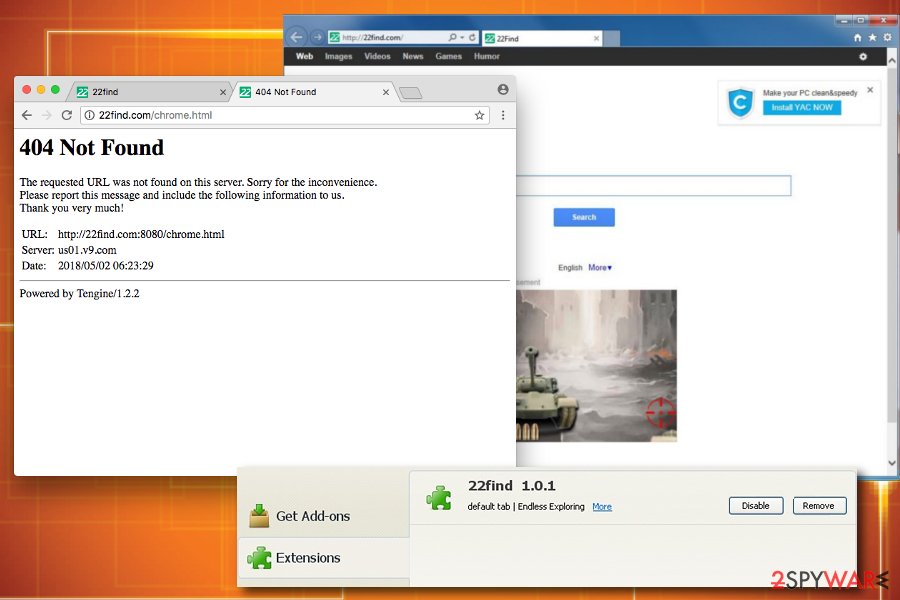Image resolution: width=900 pixels, height=600 pixels.
Task: Select the 22Find tab in Internet Explorer
Action: (542, 38)
